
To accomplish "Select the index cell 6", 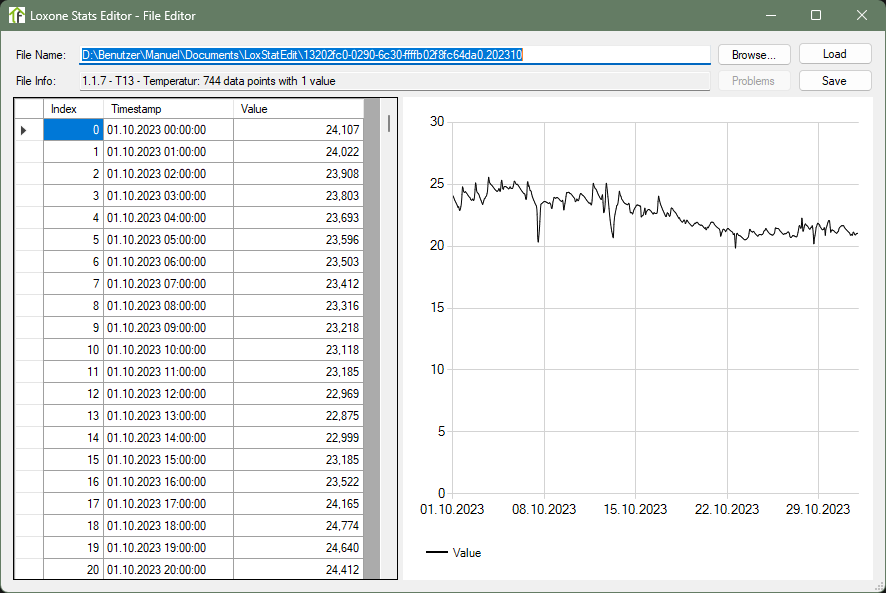I will (x=73, y=262).
